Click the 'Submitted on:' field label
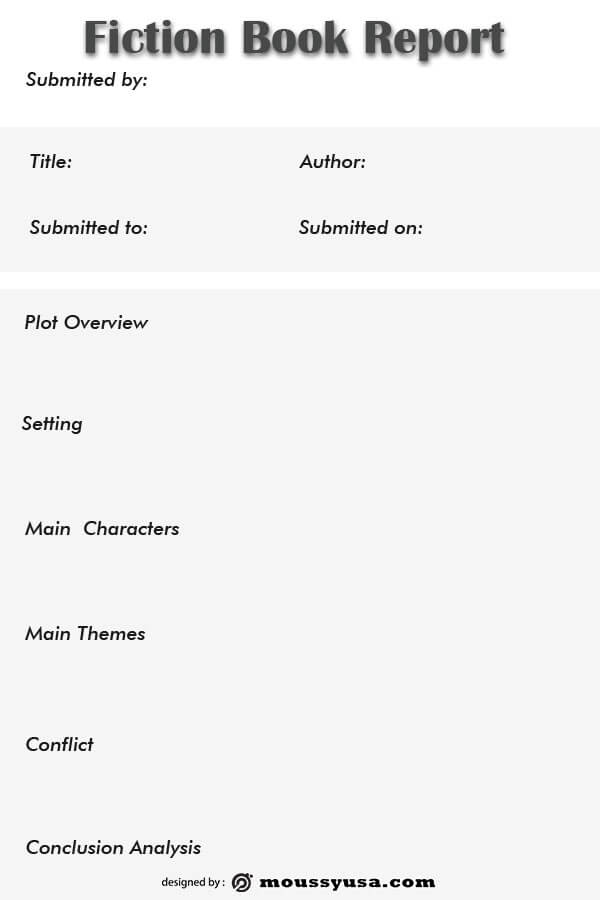The height and width of the screenshot is (900, 600). pos(361,227)
